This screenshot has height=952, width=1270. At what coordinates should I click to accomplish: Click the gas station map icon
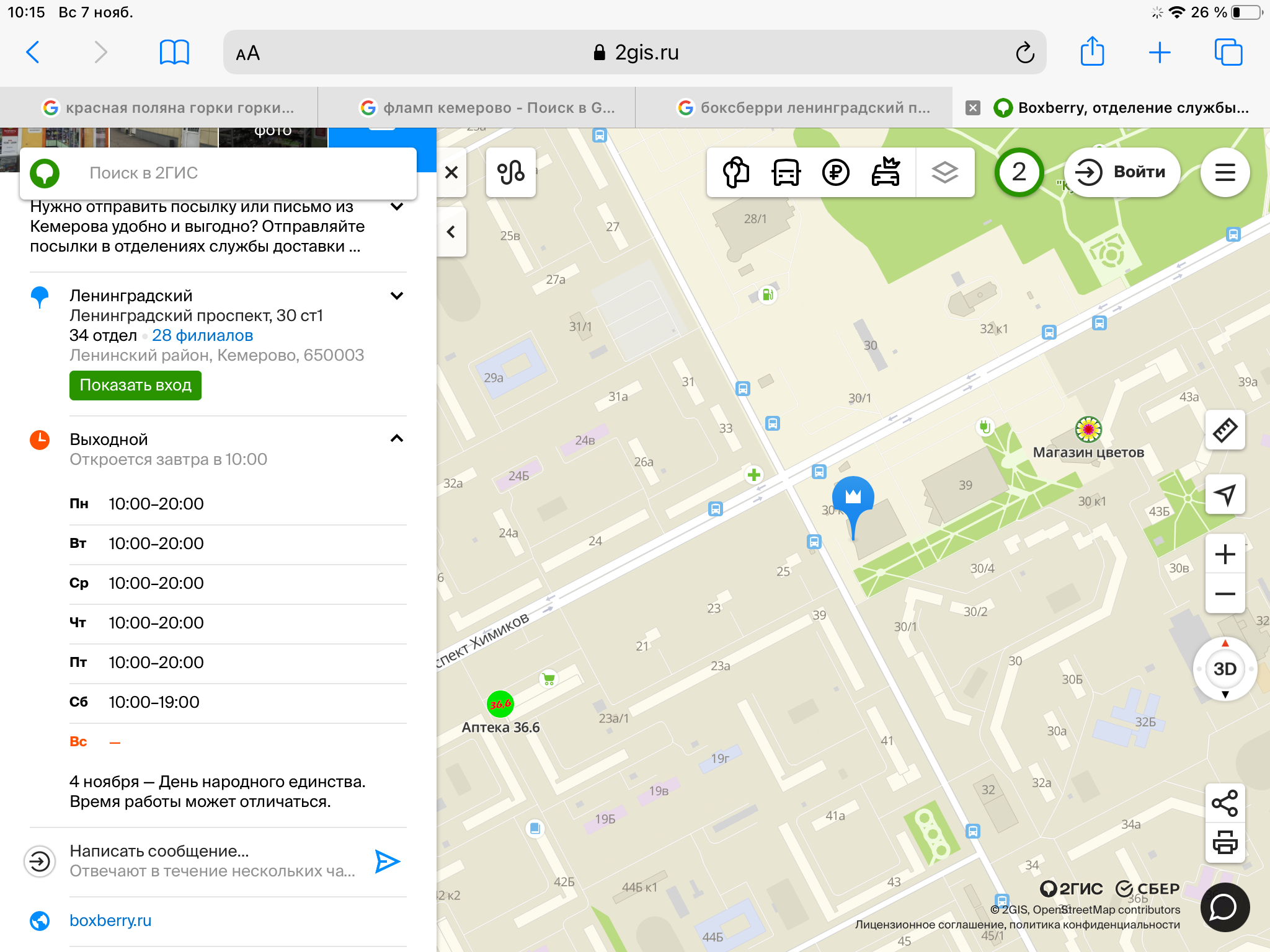click(x=768, y=295)
